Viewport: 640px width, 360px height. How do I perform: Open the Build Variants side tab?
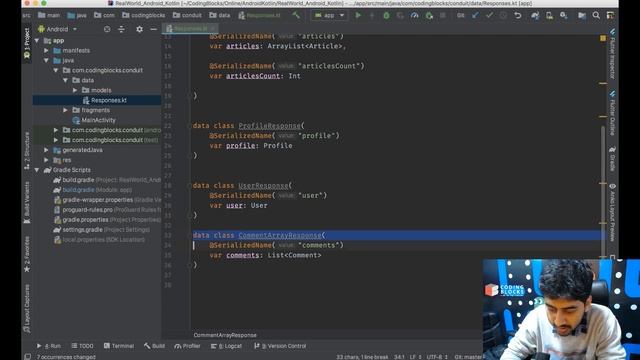(27, 202)
